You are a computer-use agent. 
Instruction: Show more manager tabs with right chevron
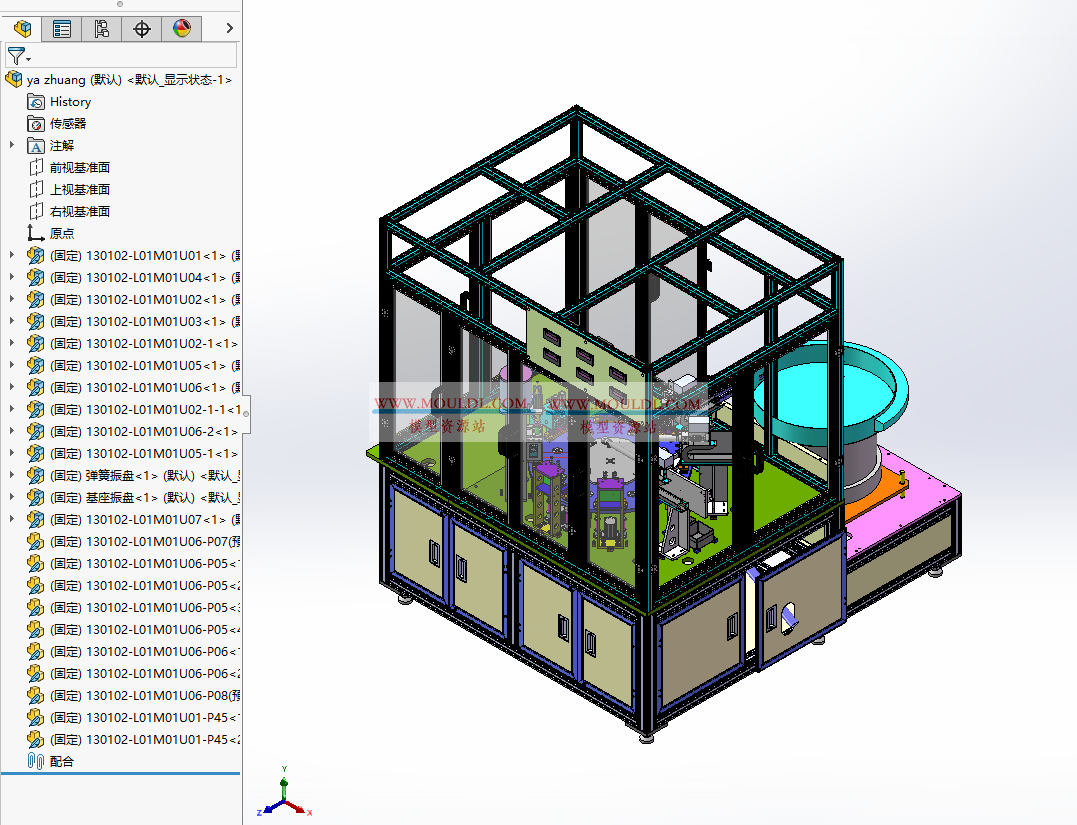230,29
